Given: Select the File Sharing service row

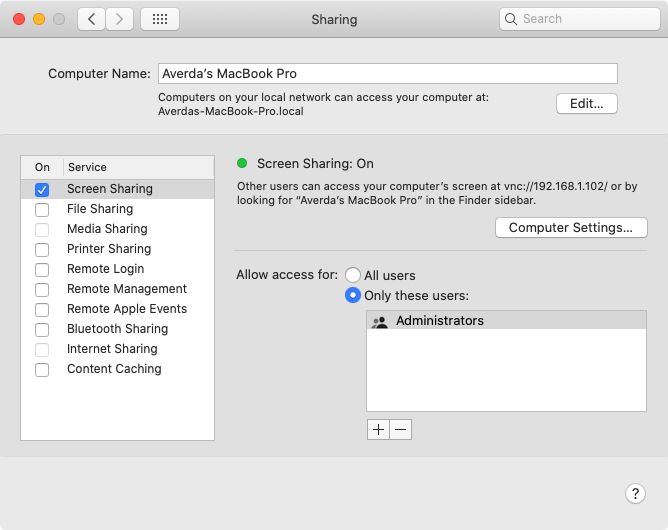Looking at the screenshot, I should click(118, 209).
